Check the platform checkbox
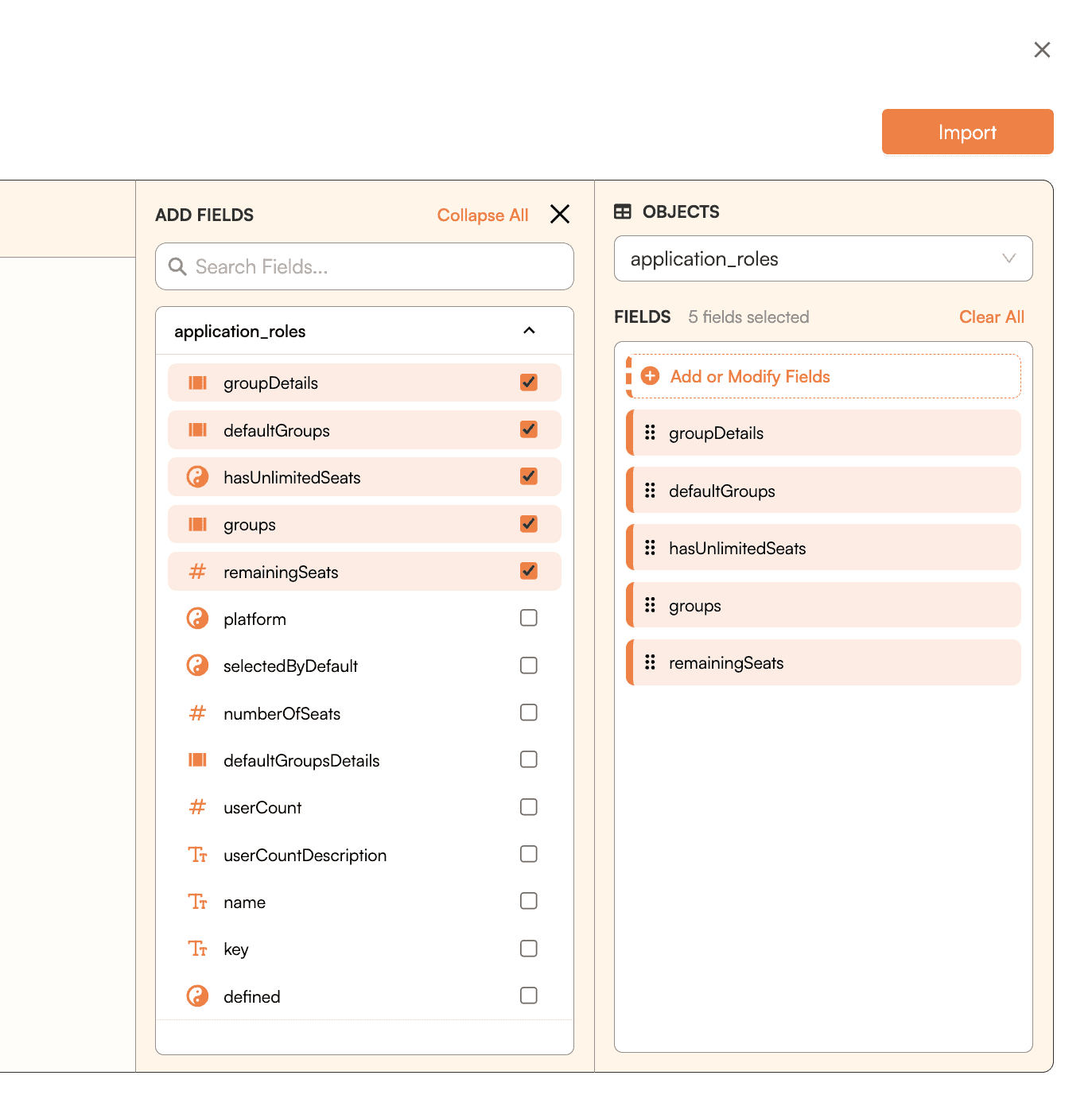This screenshot has height=1118, width=1092. 529,618
